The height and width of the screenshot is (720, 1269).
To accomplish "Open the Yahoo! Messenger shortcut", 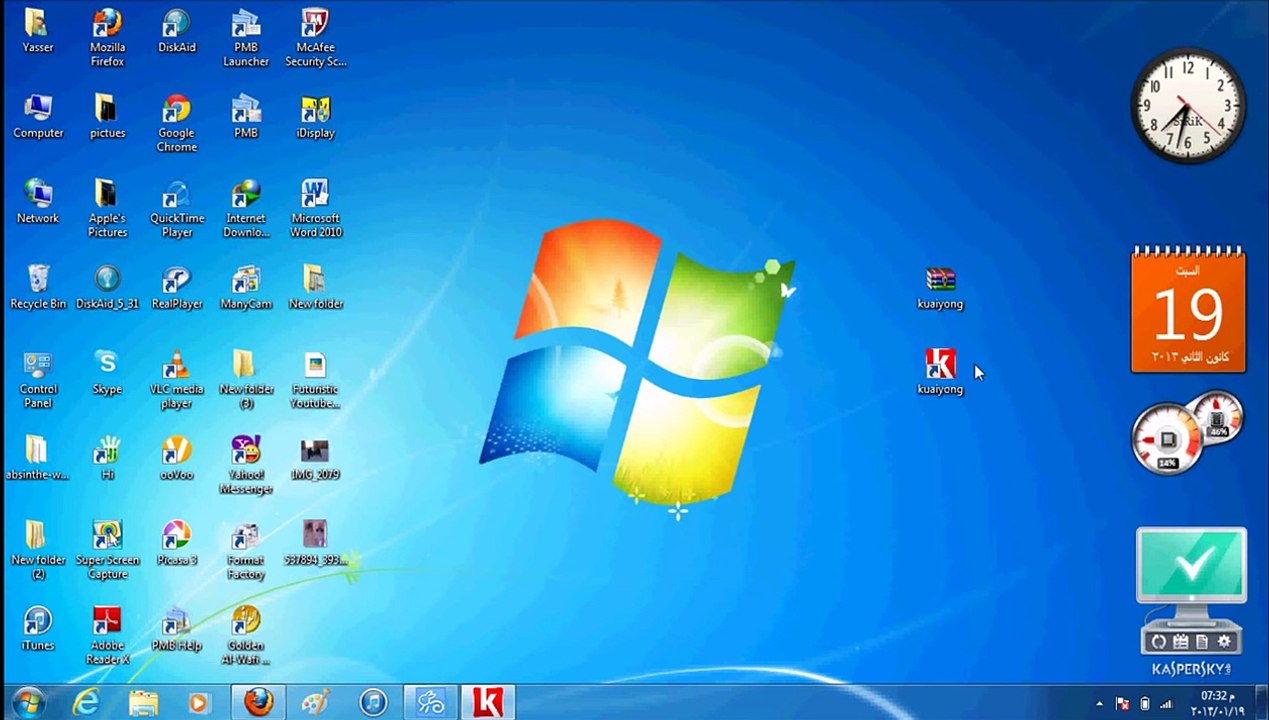I will coord(246,465).
